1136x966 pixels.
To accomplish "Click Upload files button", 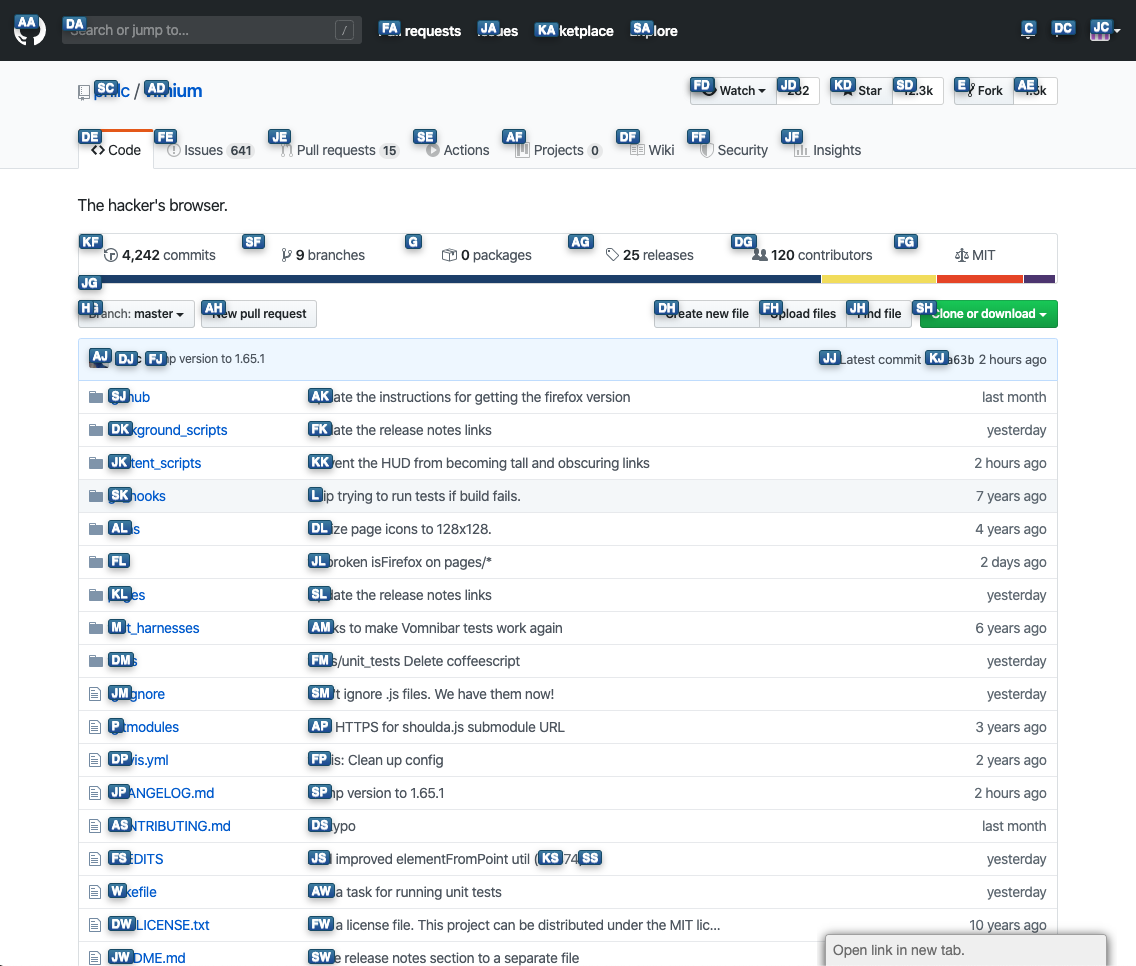I will click(803, 314).
